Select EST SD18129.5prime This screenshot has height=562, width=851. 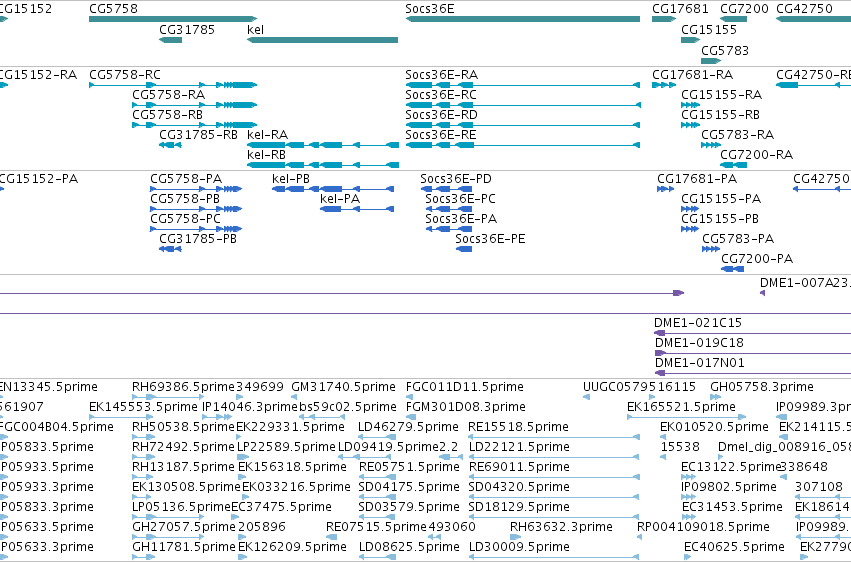[x=554, y=518]
